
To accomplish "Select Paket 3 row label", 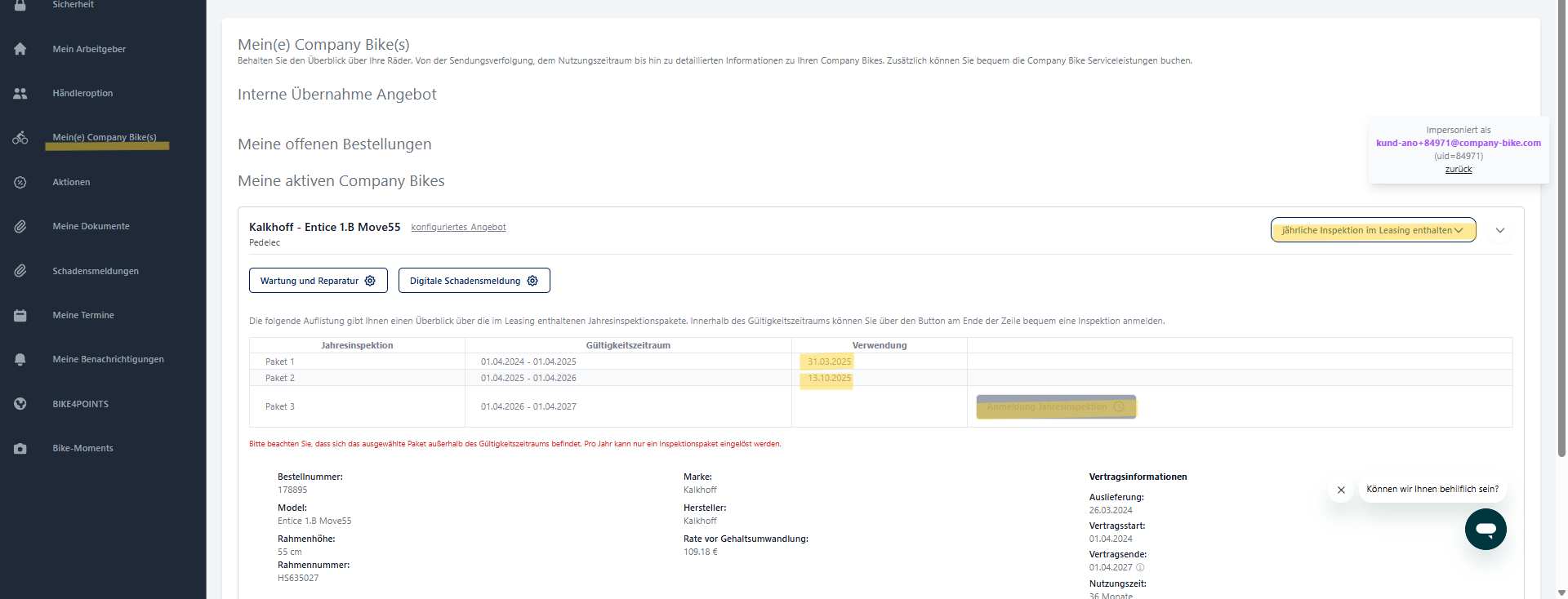I will tap(279, 406).
